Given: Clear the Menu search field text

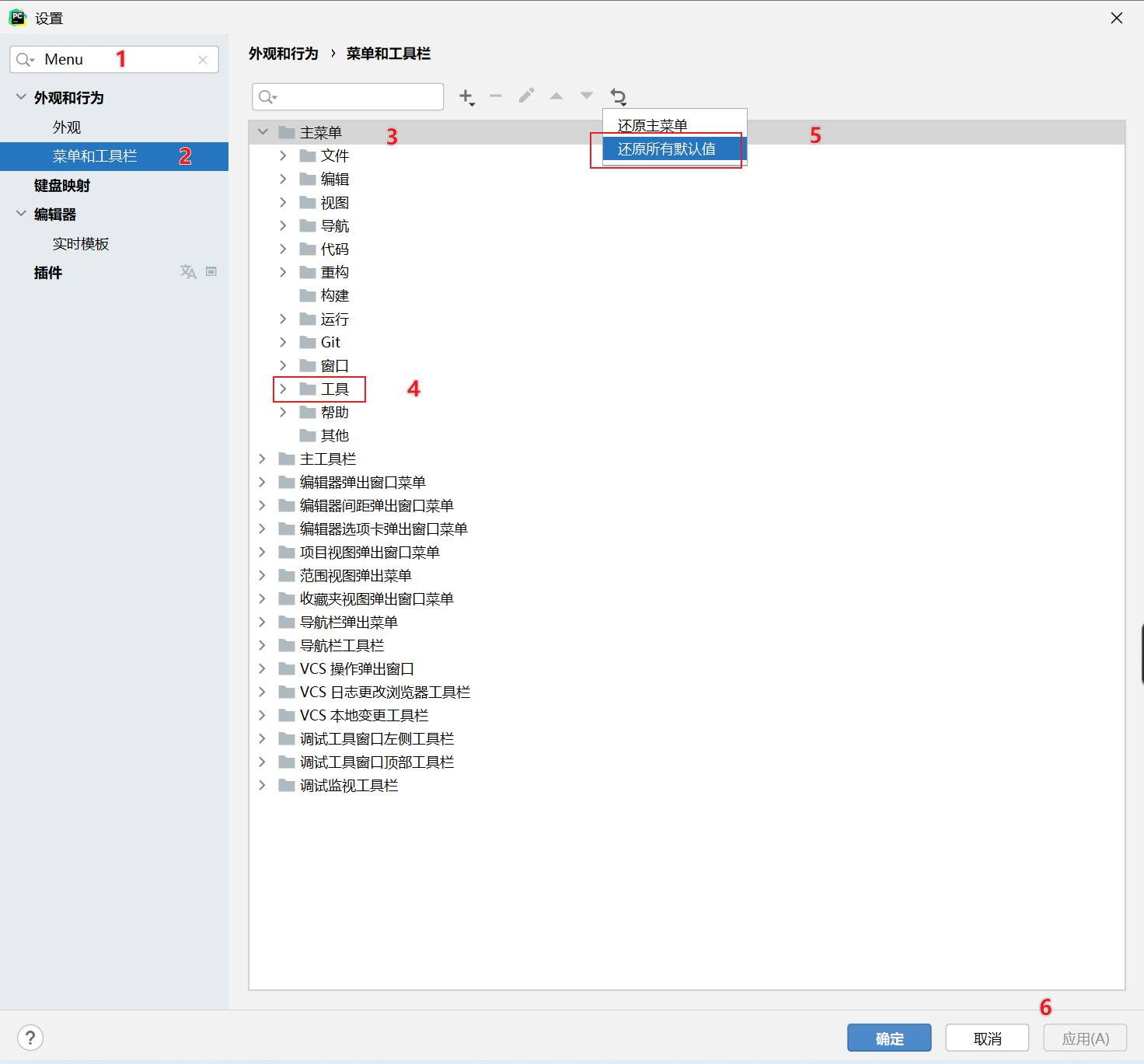Looking at the screenshot, I should pyautogui.click(x=203, y=60).
